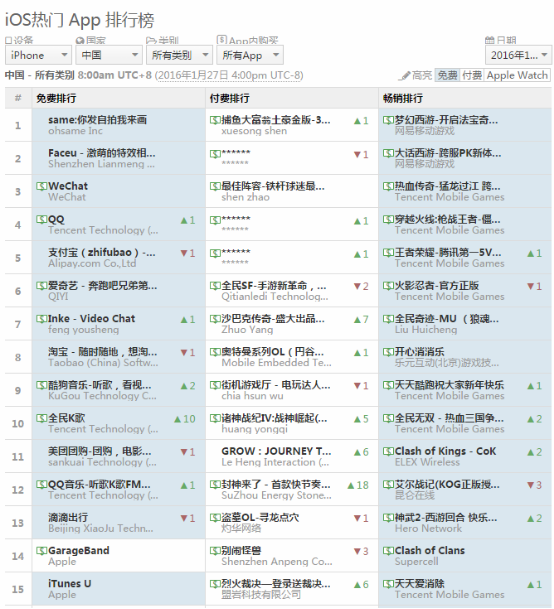The width and height of the screenshot is (554, 609).
Task: Click the 畅销排行 column header
Action: 403,98
